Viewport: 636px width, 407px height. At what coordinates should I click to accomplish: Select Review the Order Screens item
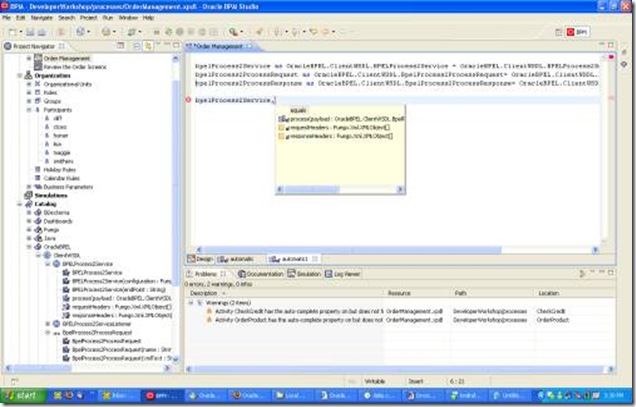point(75,67)
